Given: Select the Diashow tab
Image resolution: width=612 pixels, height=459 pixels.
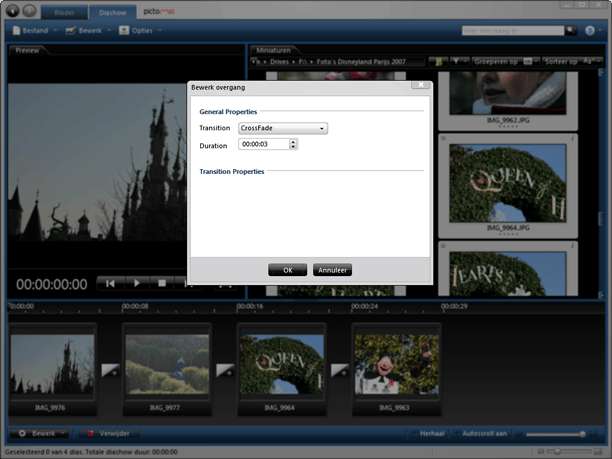Looking at the screenshot, I should tap(112, 12).
